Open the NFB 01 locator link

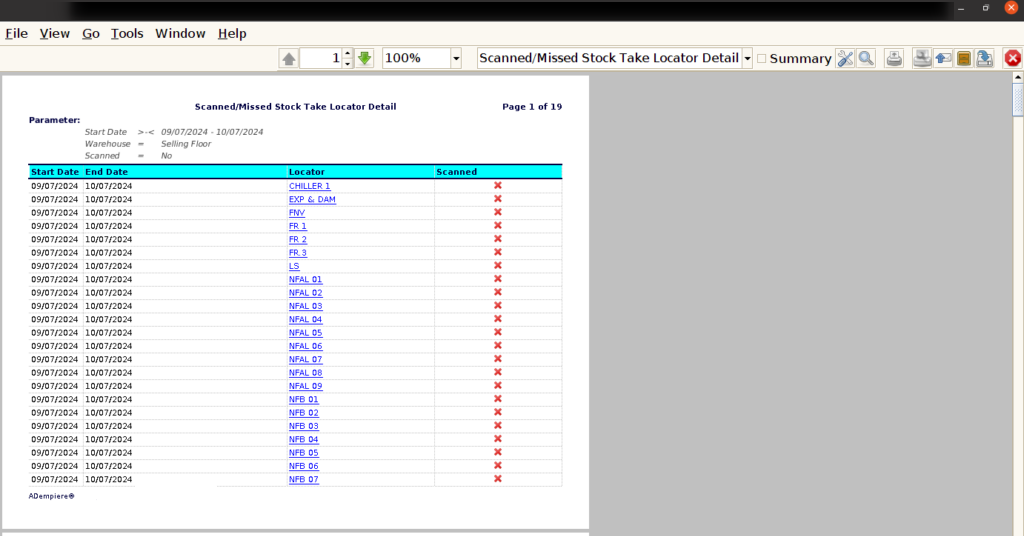pyautogui.click(x=304, y=400)
